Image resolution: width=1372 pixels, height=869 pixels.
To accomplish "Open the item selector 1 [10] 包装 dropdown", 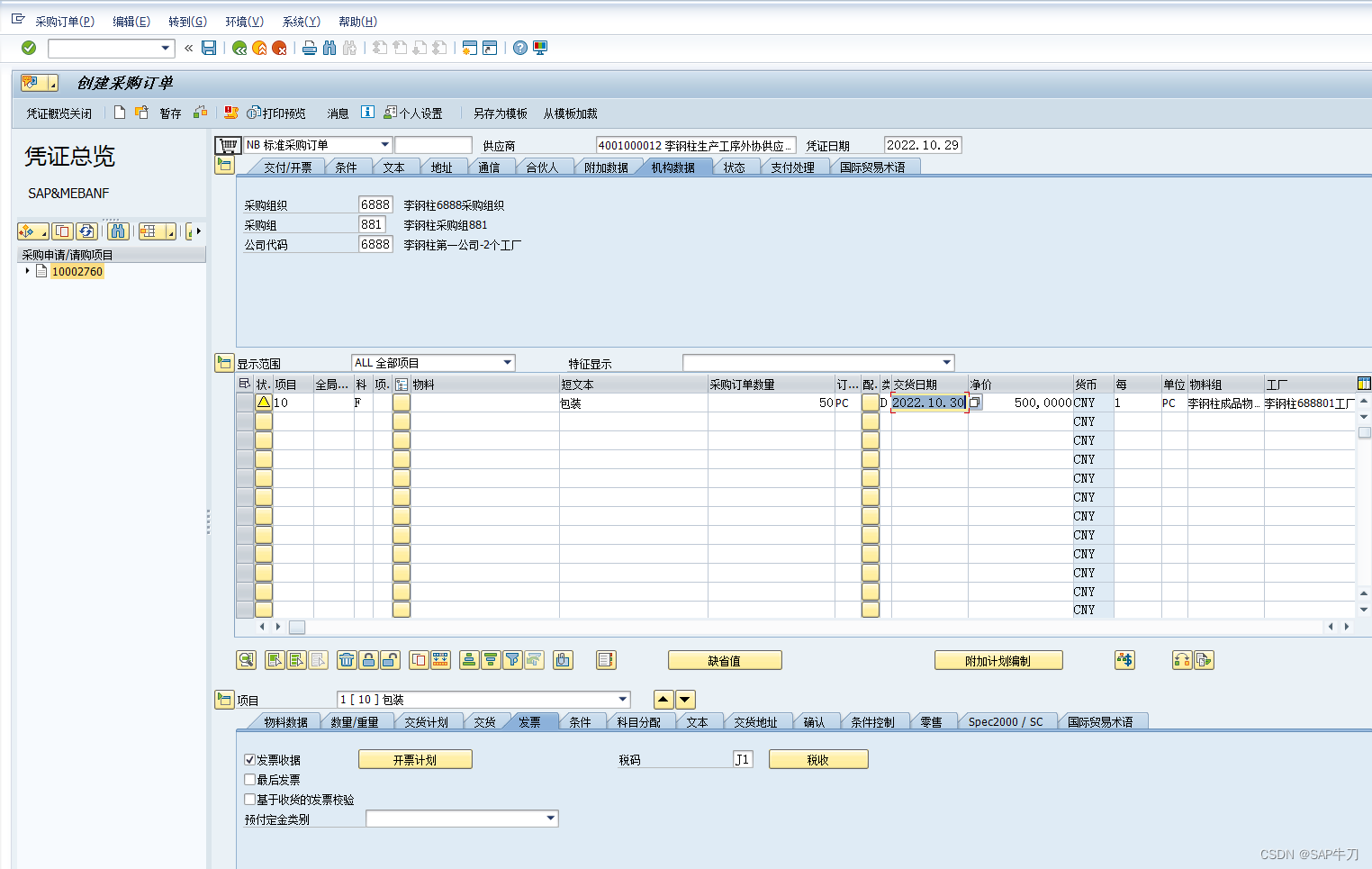I will click(623, 700).
